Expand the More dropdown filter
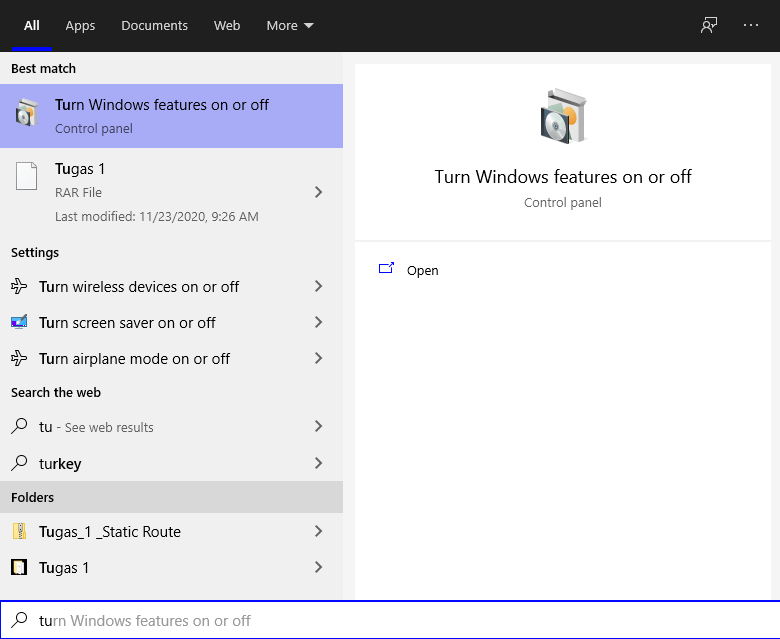780x639 pixels. [290, 25]
